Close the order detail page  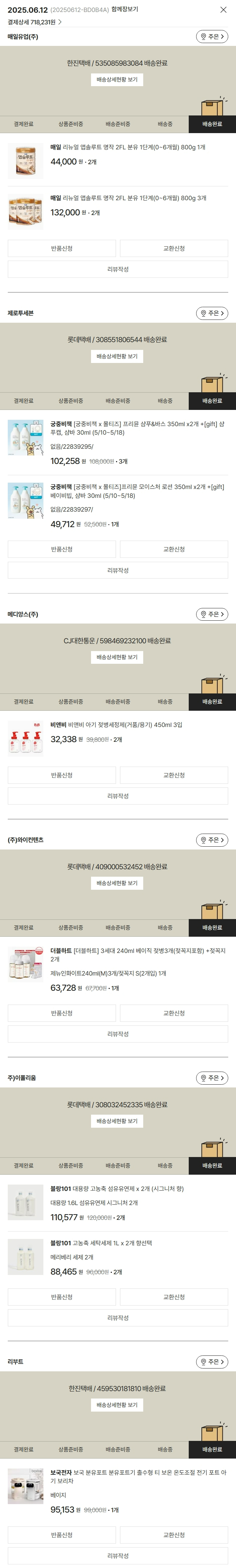[223, 10]
